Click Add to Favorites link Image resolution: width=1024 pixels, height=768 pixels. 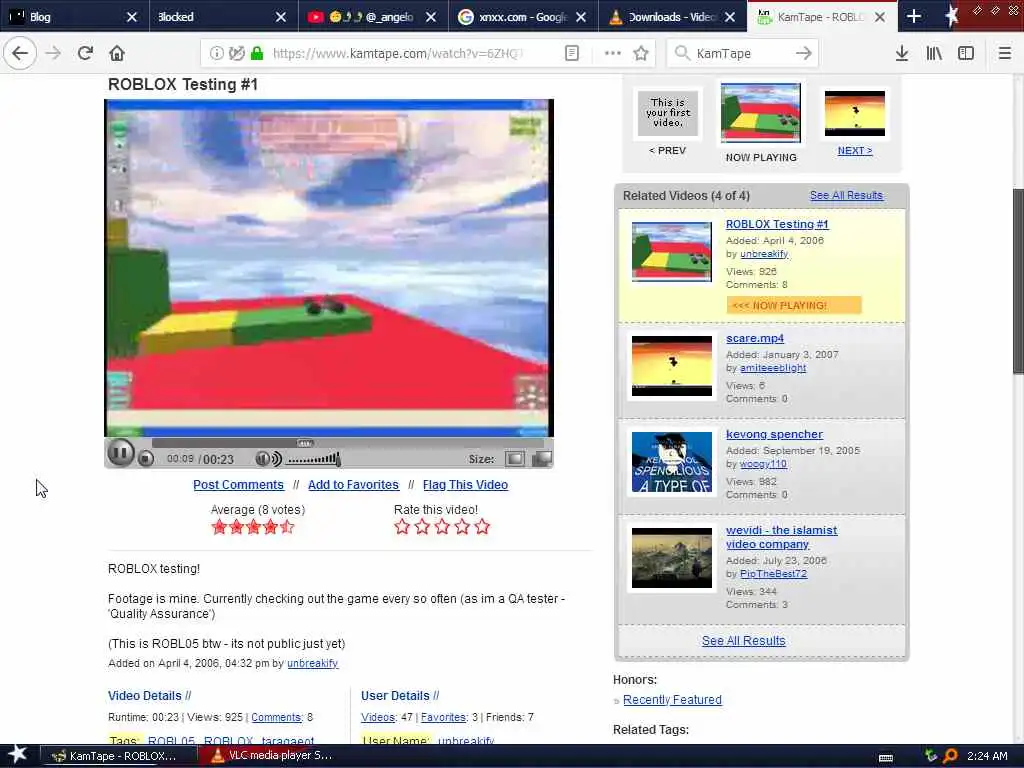click(353, 485)
